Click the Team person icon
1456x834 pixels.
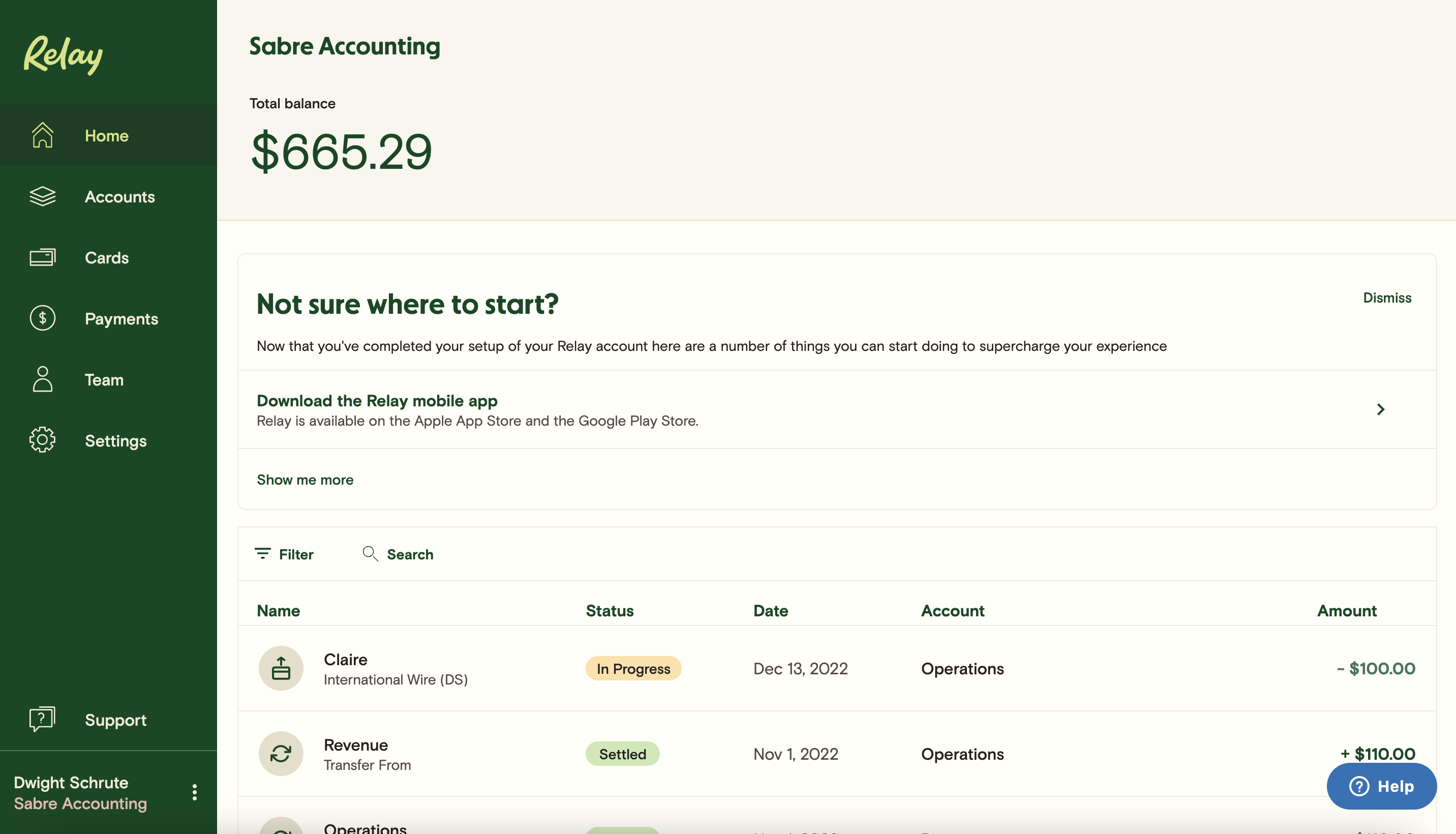tap(42, 379)
